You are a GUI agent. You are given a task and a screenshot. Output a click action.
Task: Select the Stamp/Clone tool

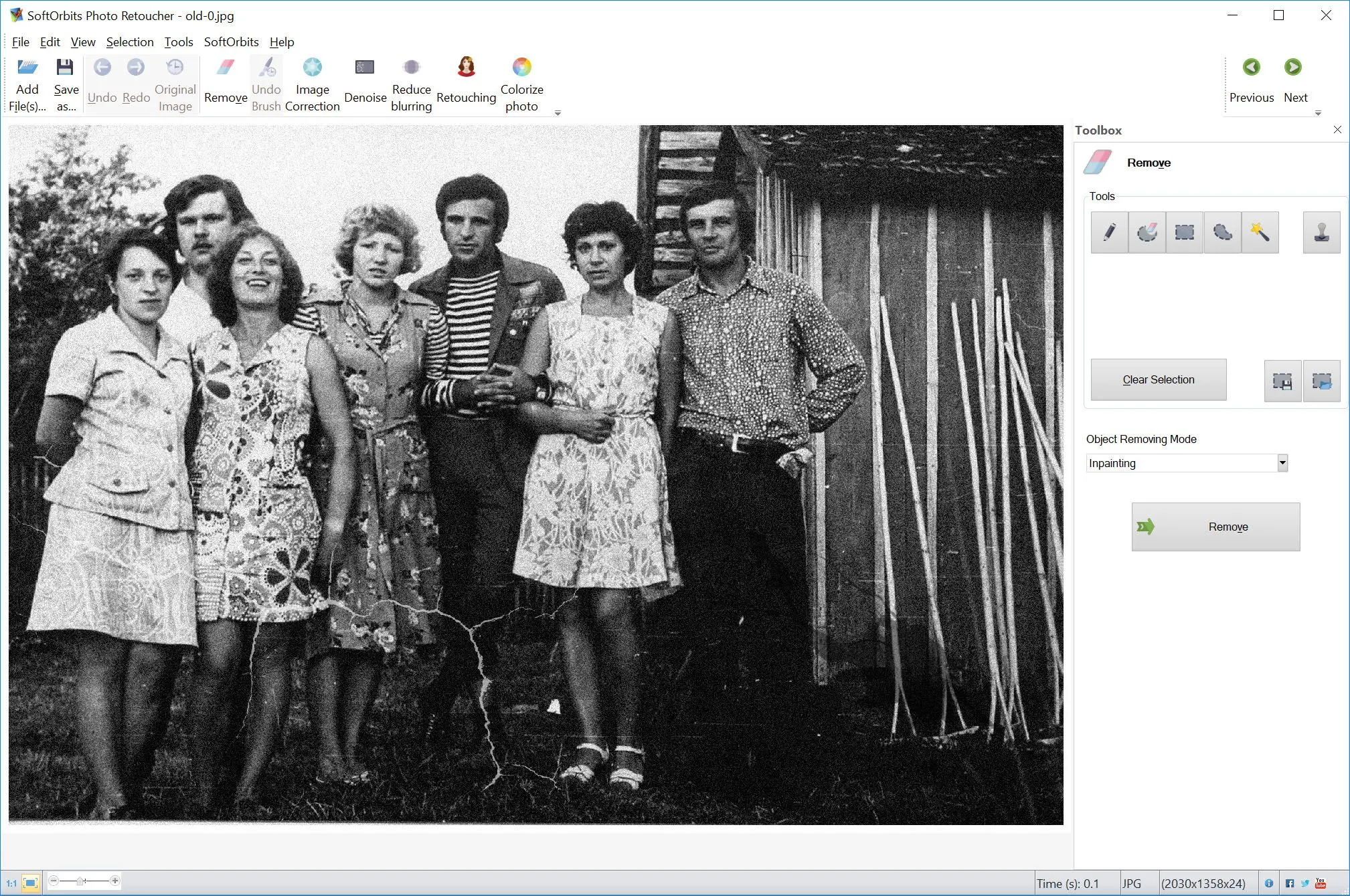(x=1321, y=232)
